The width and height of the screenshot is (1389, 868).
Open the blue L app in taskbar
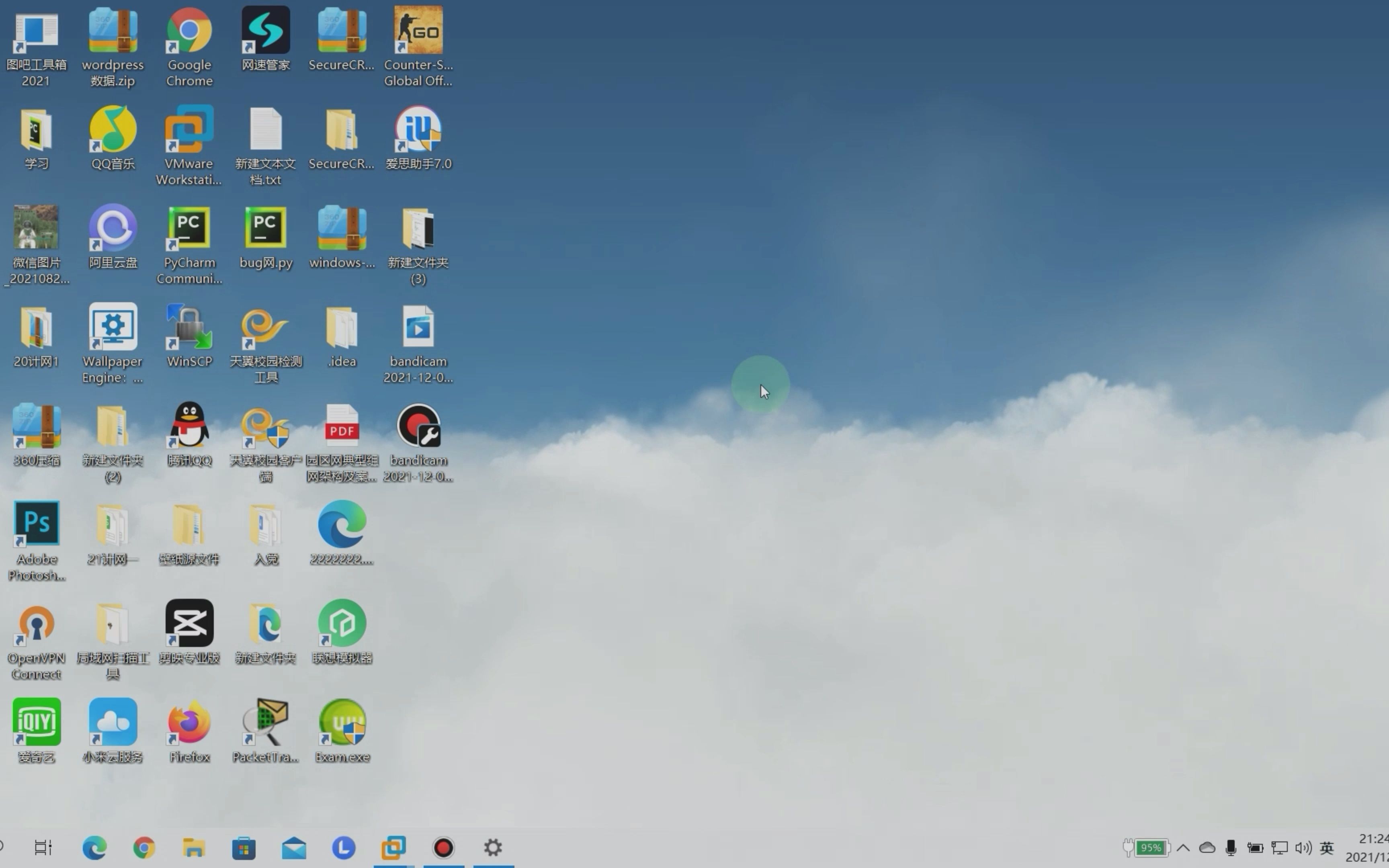[343, 848]
